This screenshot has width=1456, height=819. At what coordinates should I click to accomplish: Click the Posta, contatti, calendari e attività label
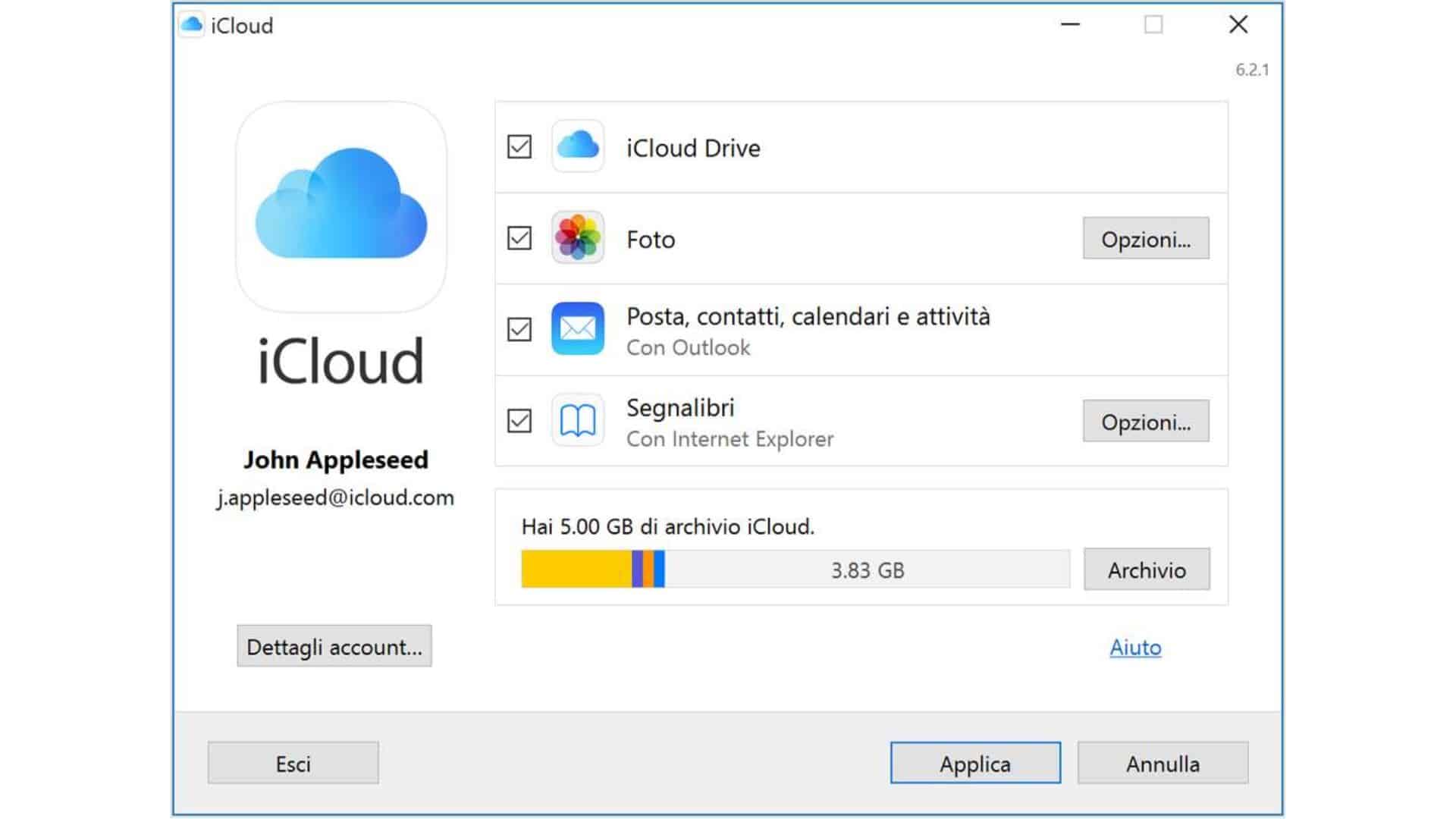click(x=808, y=316)
